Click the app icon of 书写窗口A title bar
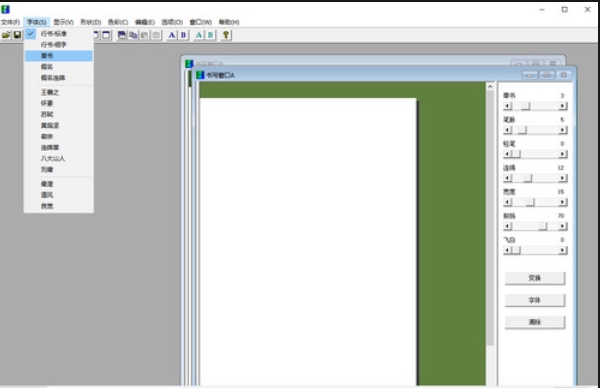The width and height of the screenshot is (600, 388). pos(200,75)
